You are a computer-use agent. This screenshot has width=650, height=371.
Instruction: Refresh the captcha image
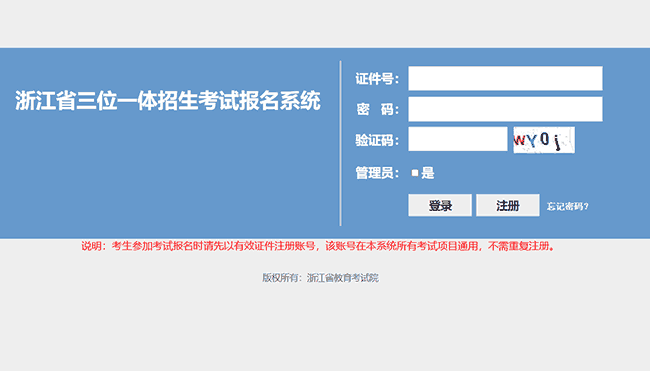(x=544, y=140)
